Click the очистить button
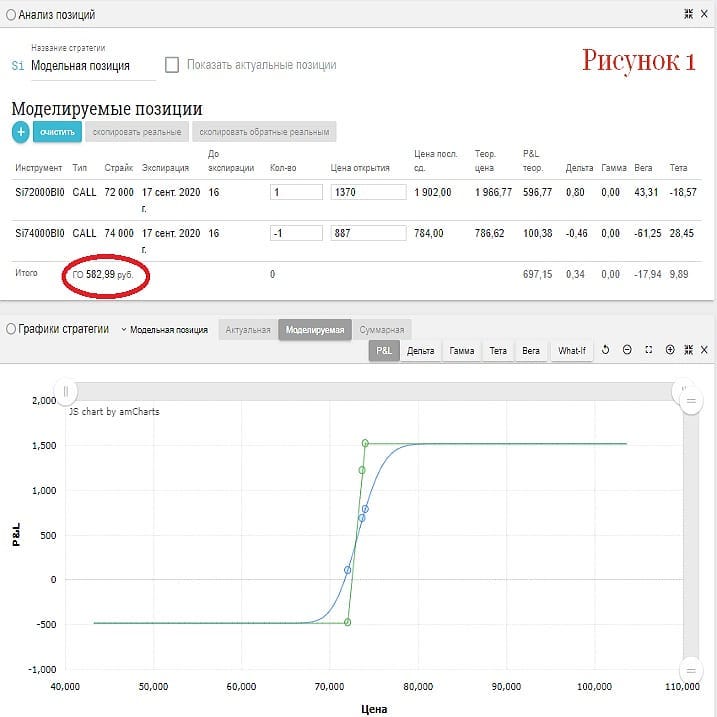The image size is (717, 717). click(57, 132)
